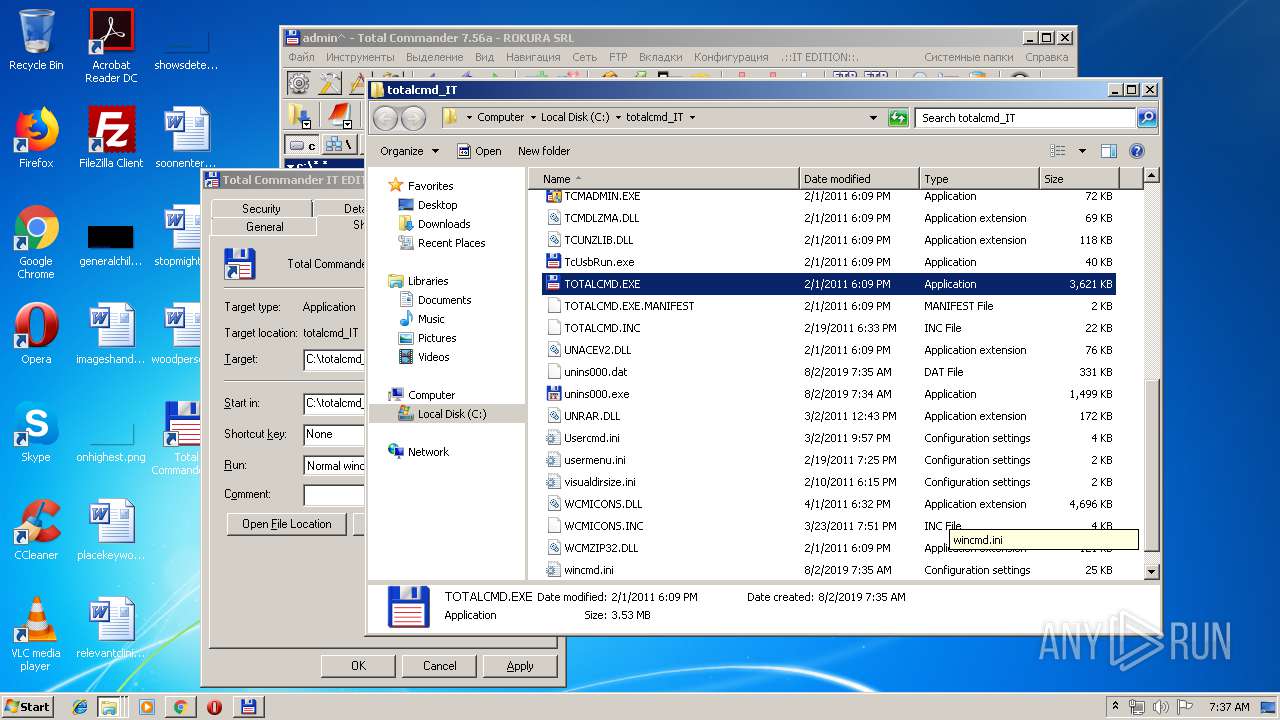This screenshot has width=1280, height=720.
Task: Click file list vertical scrollbar thumb
Action: pyautogui.click(x=1151, y=466)
